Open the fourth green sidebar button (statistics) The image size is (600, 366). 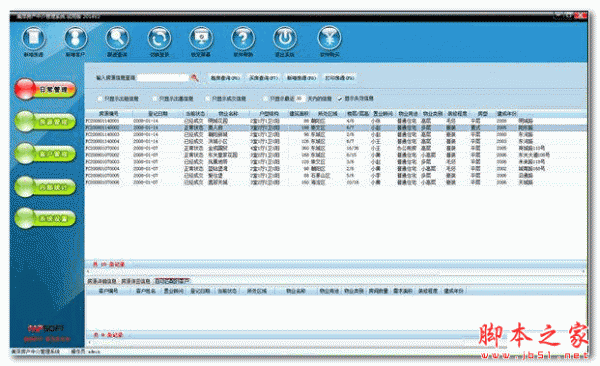(x=45, y=187)
